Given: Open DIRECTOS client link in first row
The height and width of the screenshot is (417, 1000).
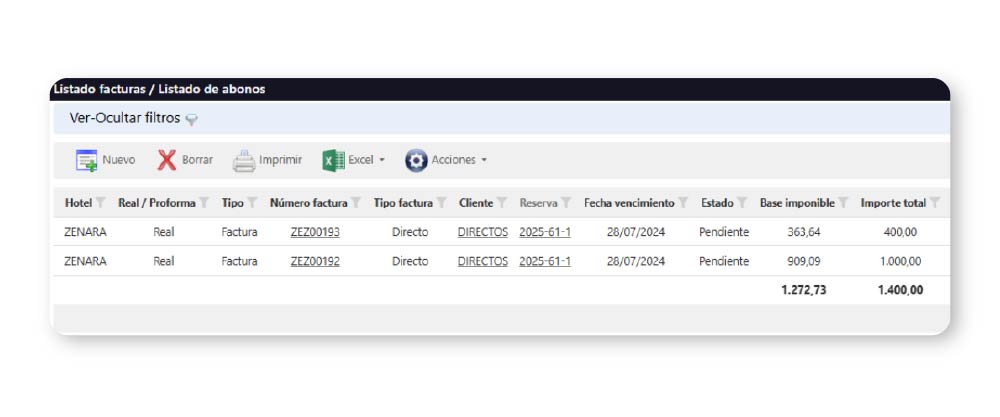Looking at the screenshot, I should click(x=482, y=232).
